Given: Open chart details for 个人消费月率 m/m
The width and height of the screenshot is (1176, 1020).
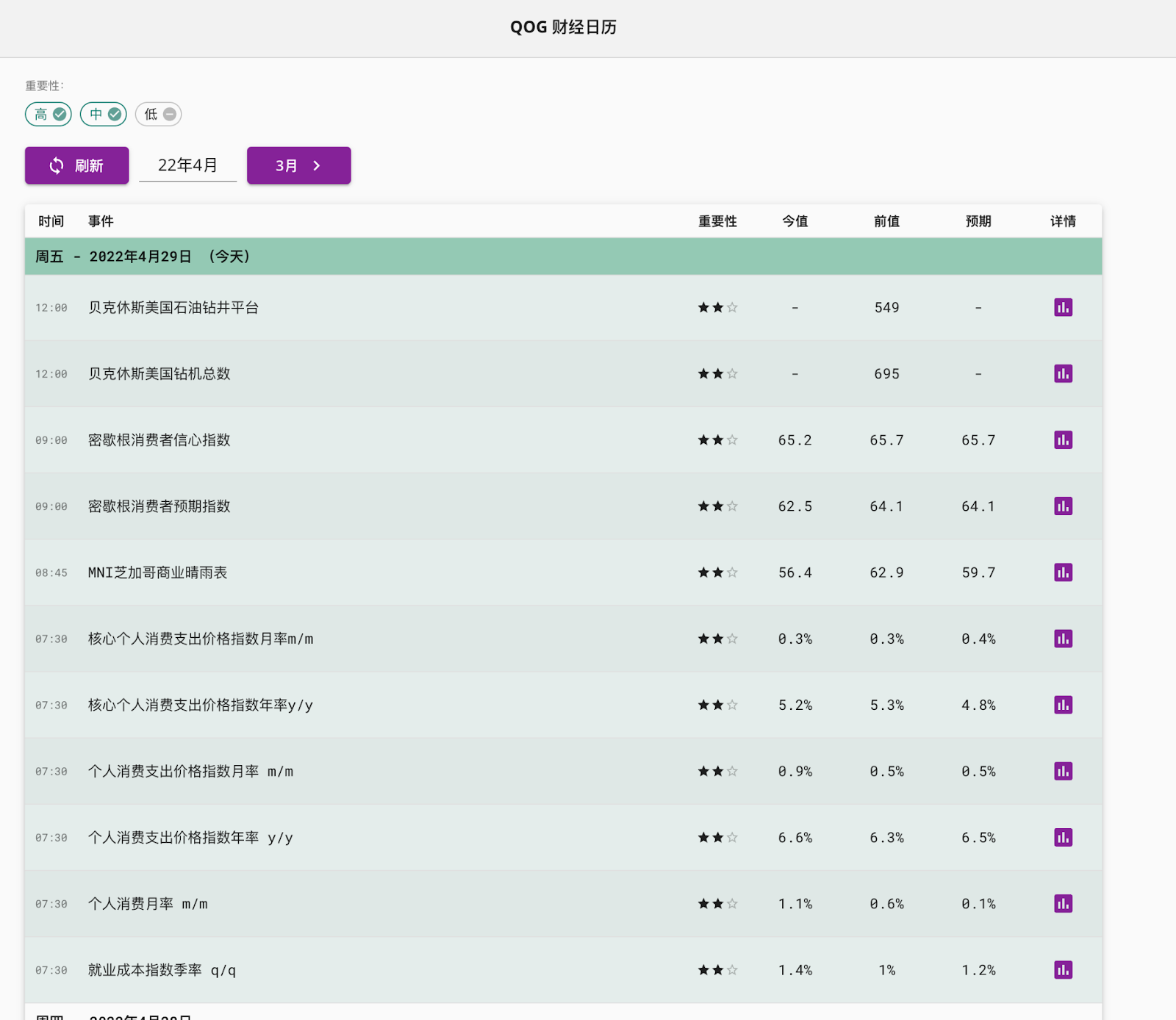Looking at the screenshot, I should (x=1063, y=903).
